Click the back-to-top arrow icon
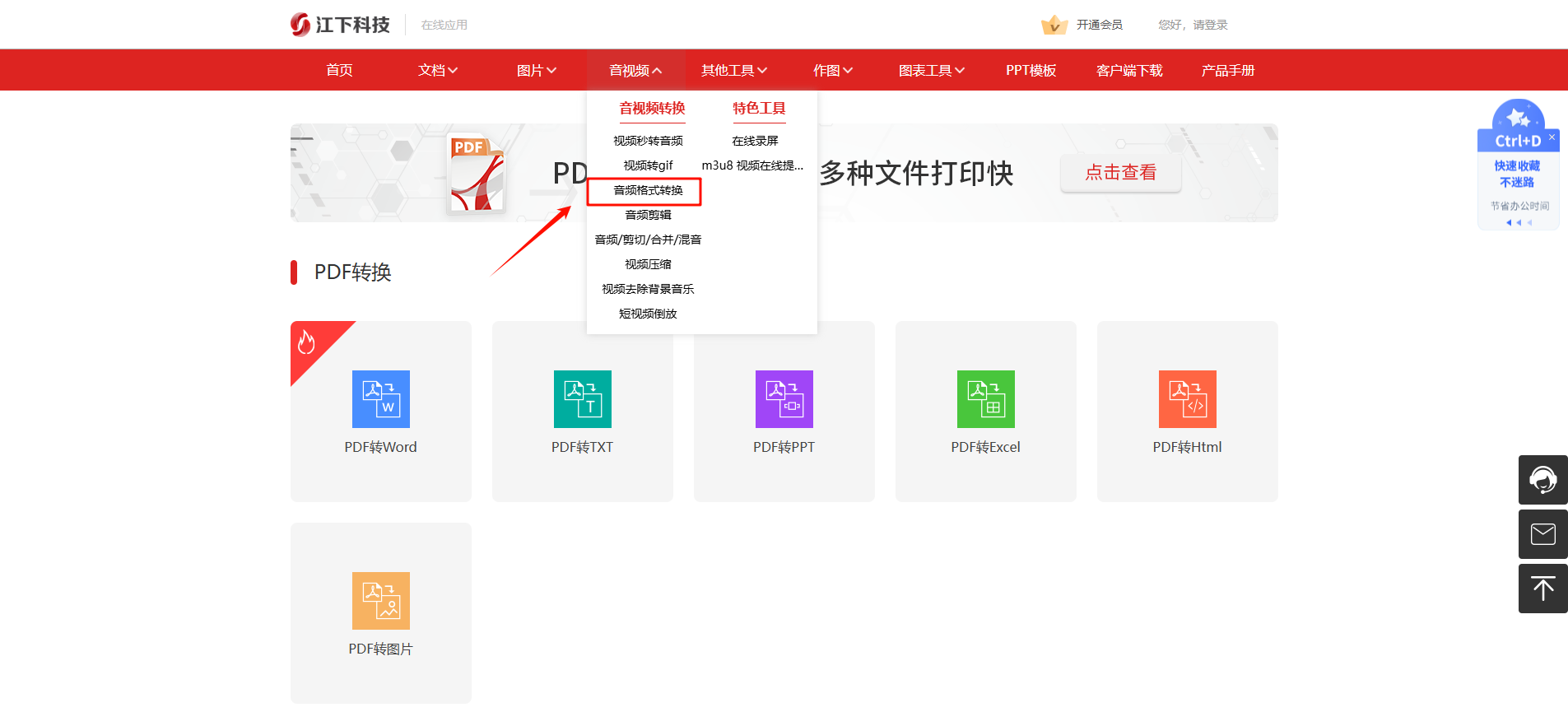This screenshot has height=726, width=1568. [x=1543, y=589]
